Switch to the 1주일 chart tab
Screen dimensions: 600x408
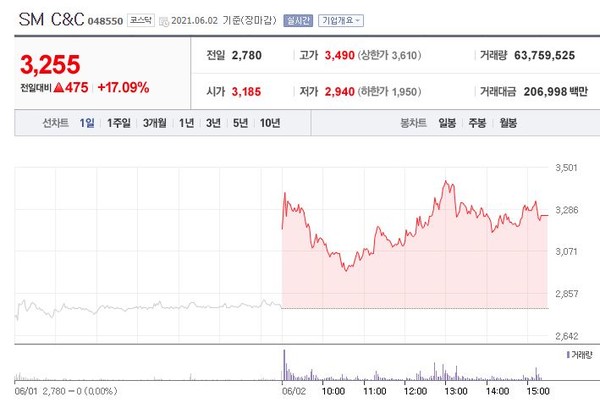click(x=118, y=123)
